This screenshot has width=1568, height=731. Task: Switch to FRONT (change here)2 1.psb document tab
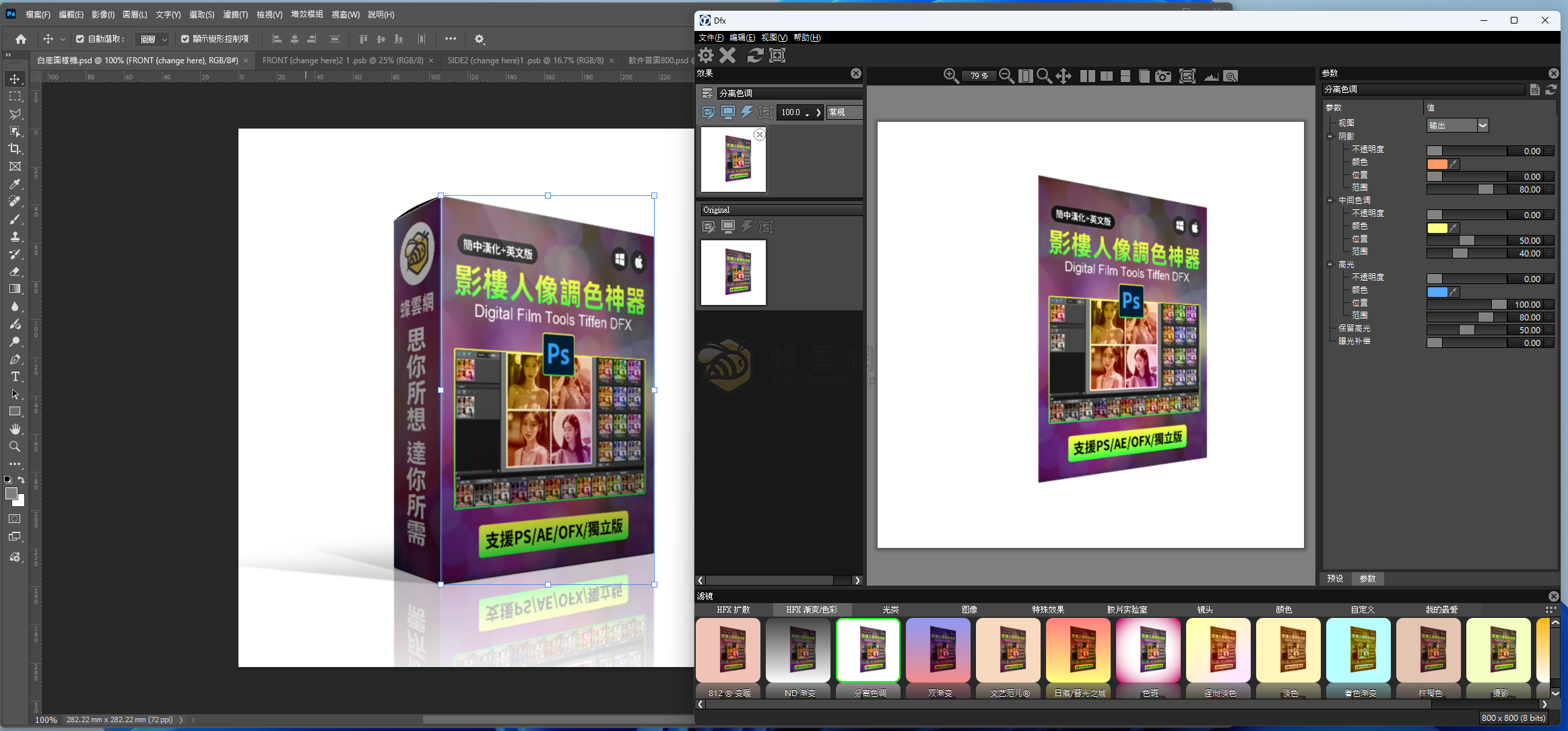(343, 61)
